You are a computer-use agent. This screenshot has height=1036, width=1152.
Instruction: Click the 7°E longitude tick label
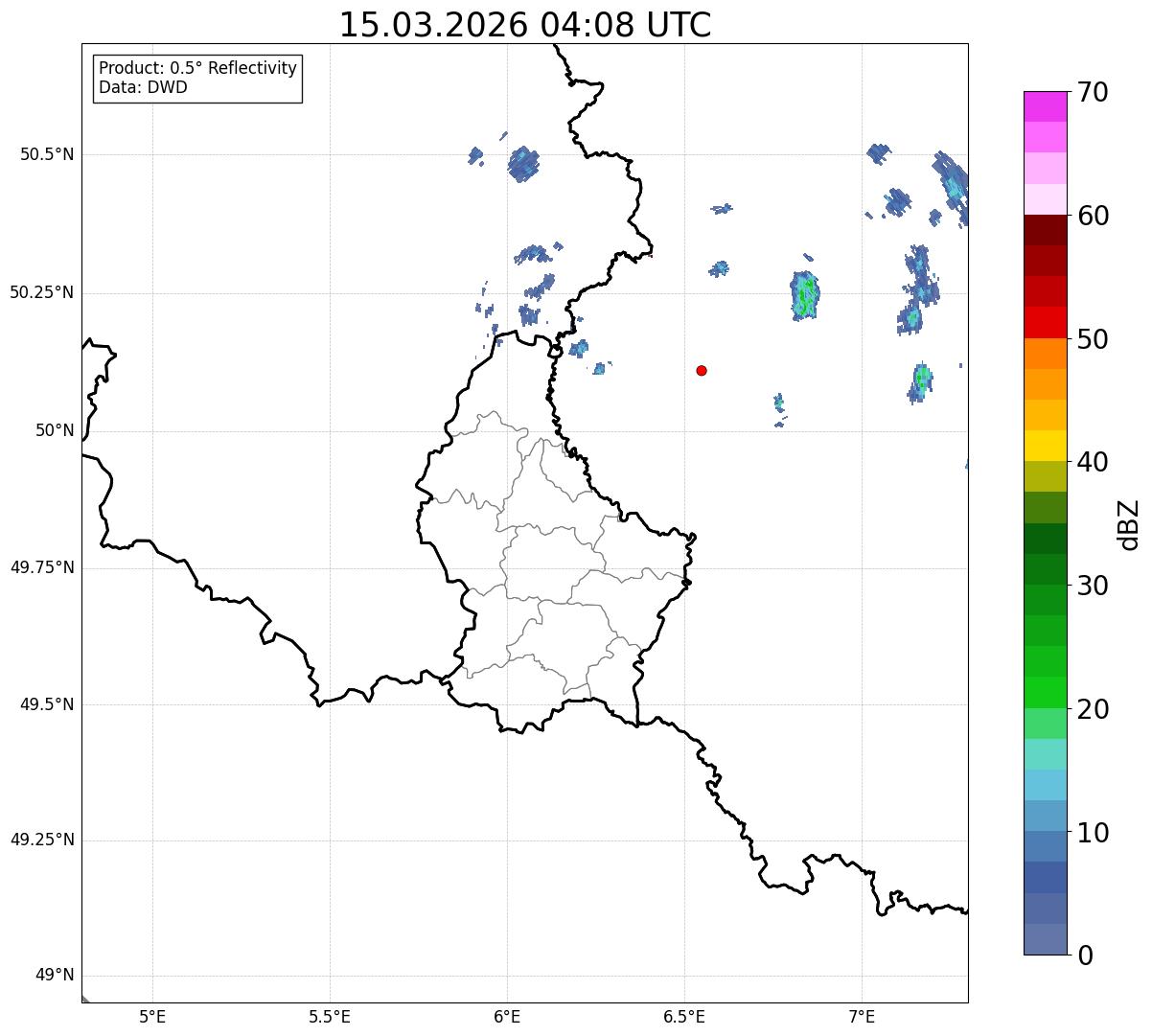(862, 1016)
